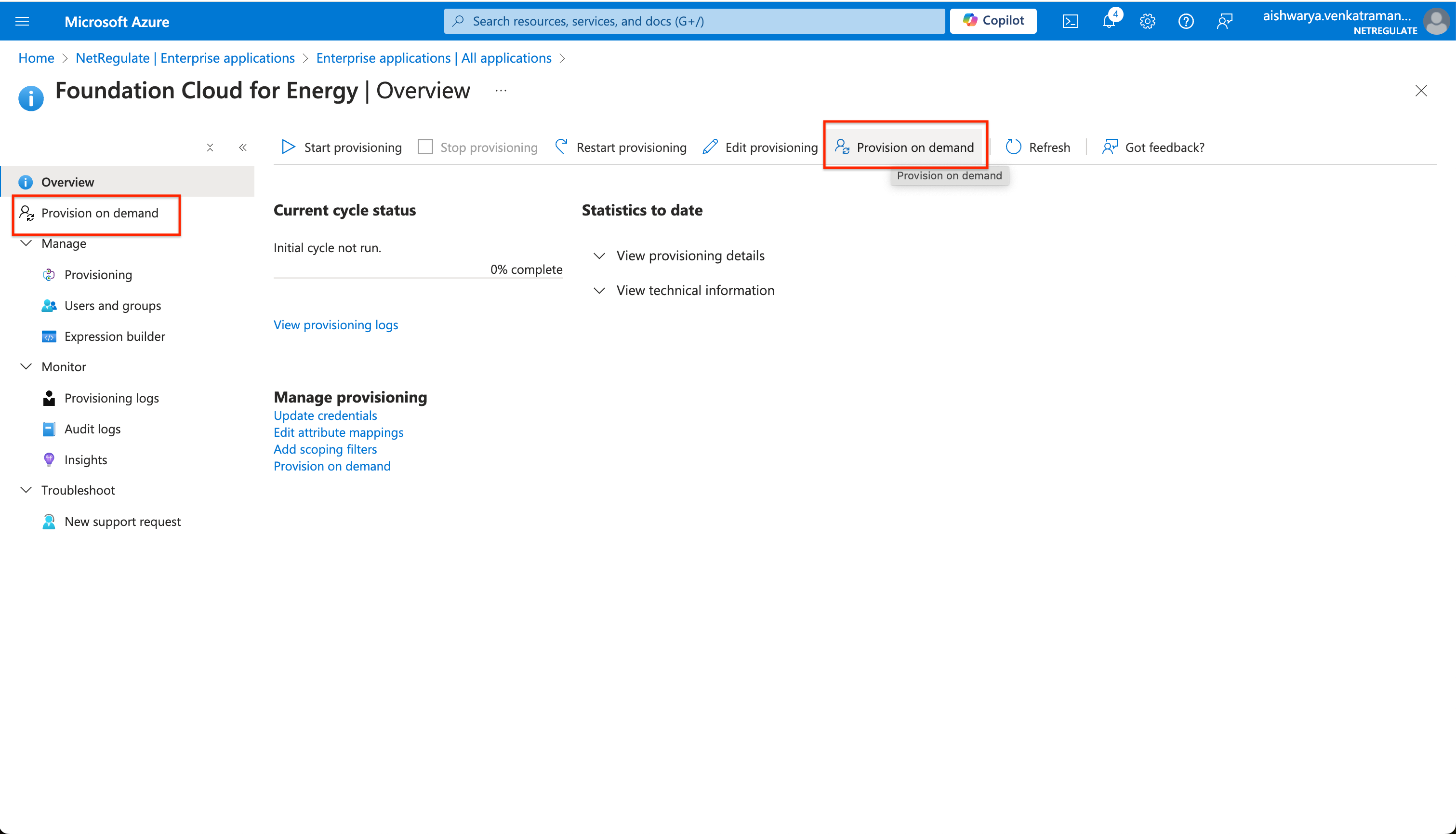1456x834 pixels.
Task: Open Users and groups menu item
Action: point(112,305)
